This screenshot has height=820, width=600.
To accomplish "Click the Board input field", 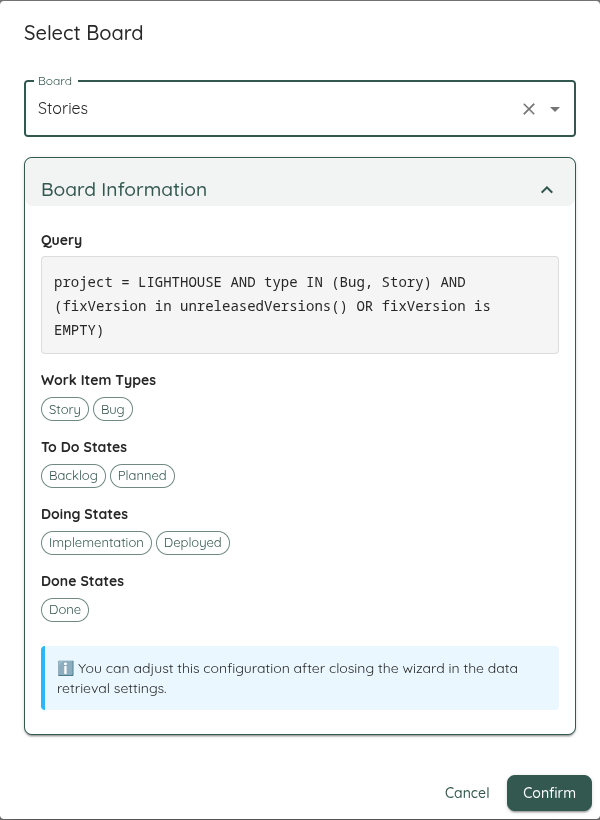I will (250, 108).
